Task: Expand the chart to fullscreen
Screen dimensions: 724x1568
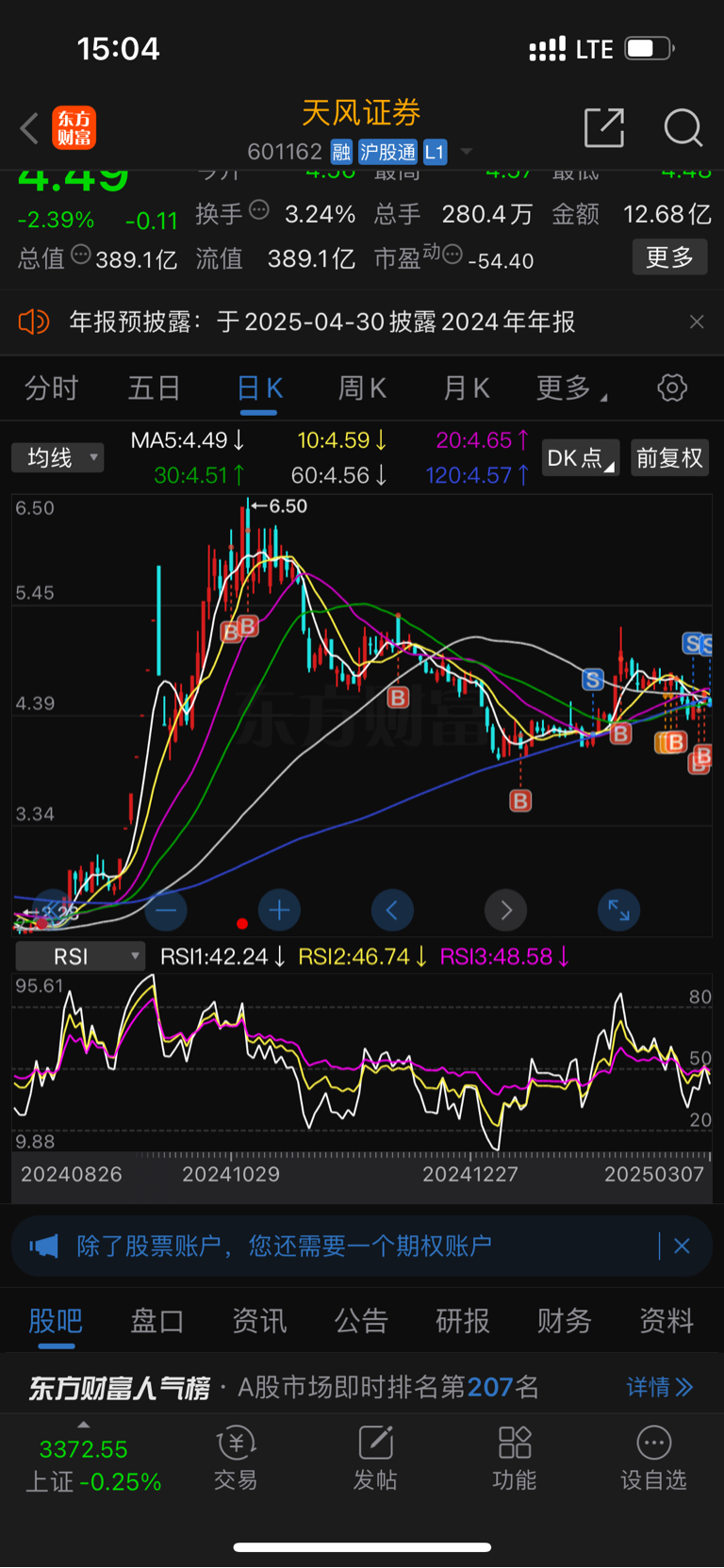Action: [618, 910]
